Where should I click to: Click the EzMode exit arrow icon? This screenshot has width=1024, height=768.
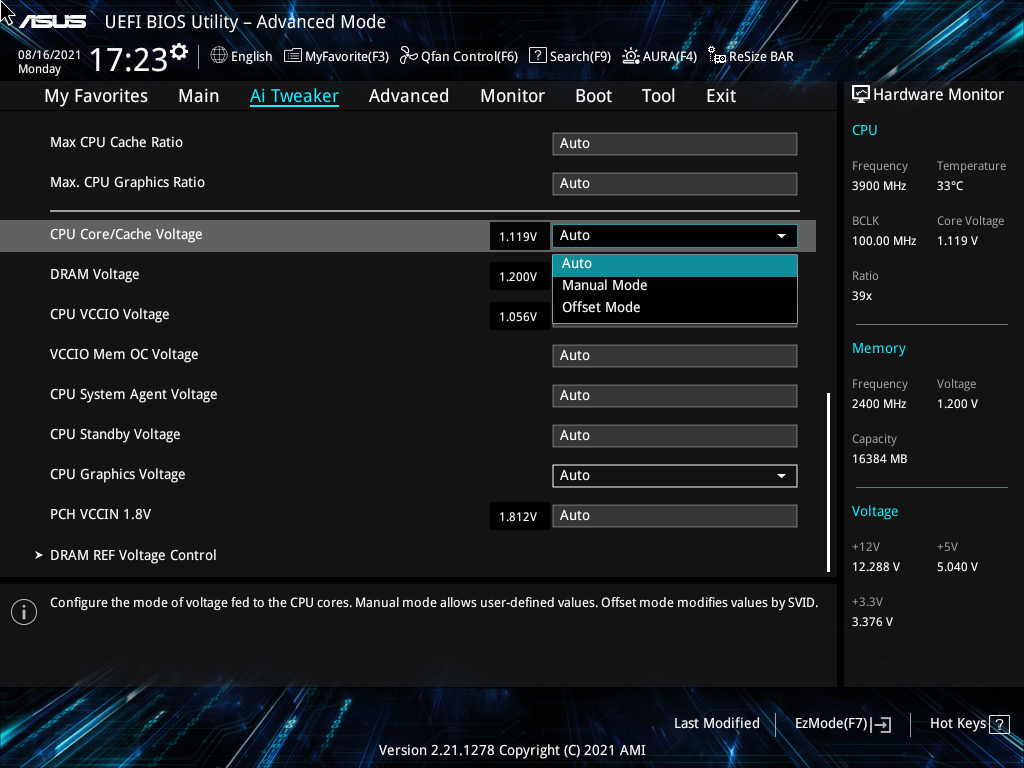pyautogui.click(x=881, y=724)
